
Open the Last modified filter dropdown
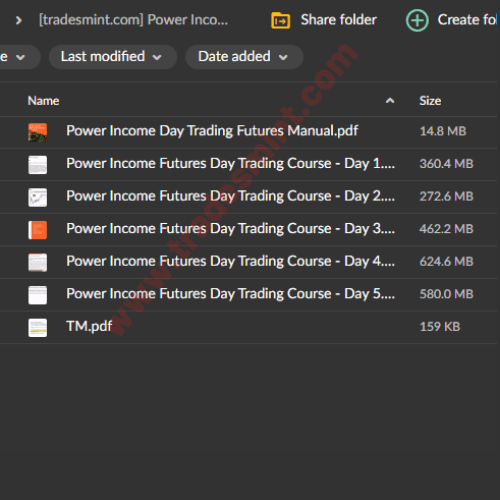point(113,57)
